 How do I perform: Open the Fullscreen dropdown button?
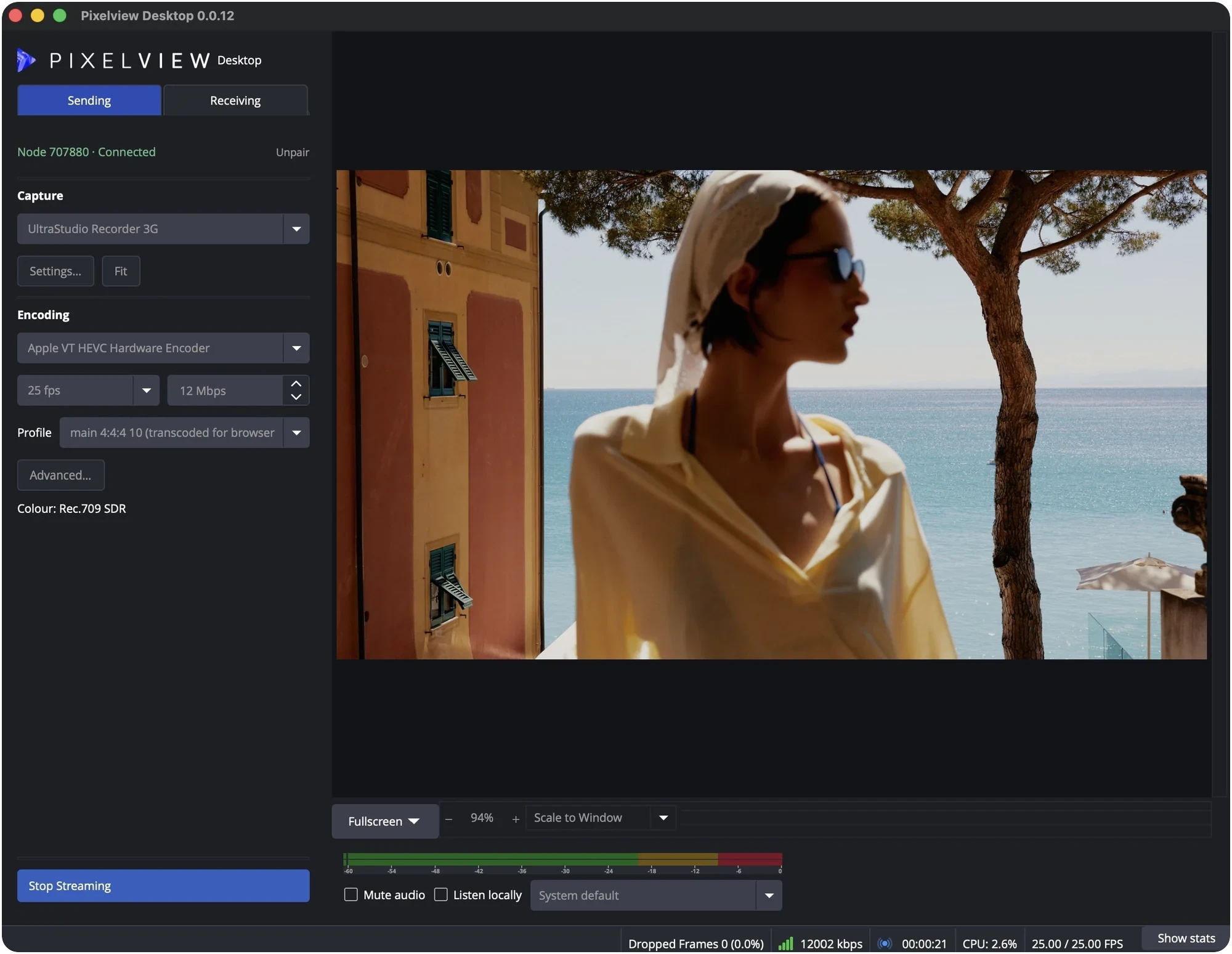(x=385, y=821)
